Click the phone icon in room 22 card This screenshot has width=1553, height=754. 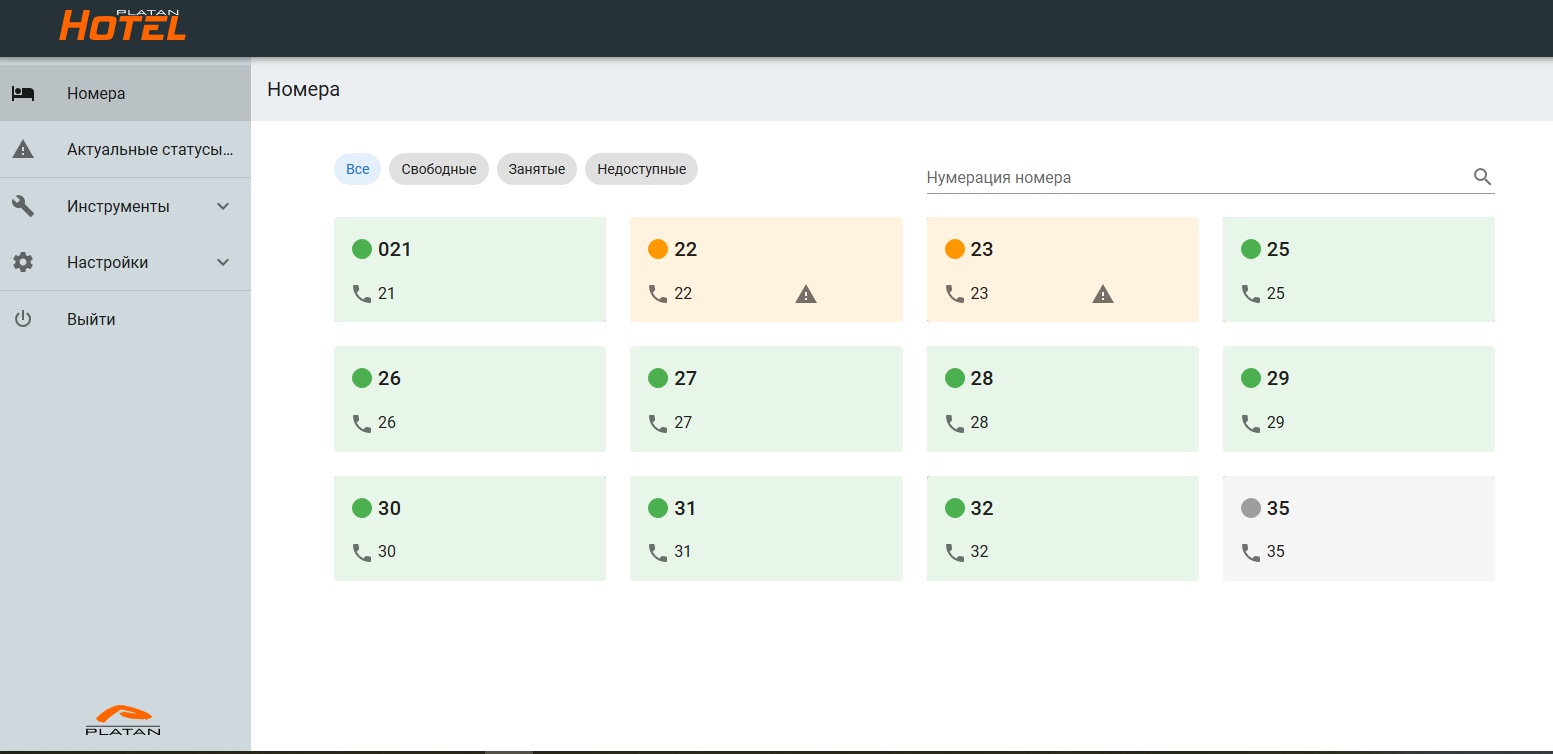point(658,294)
